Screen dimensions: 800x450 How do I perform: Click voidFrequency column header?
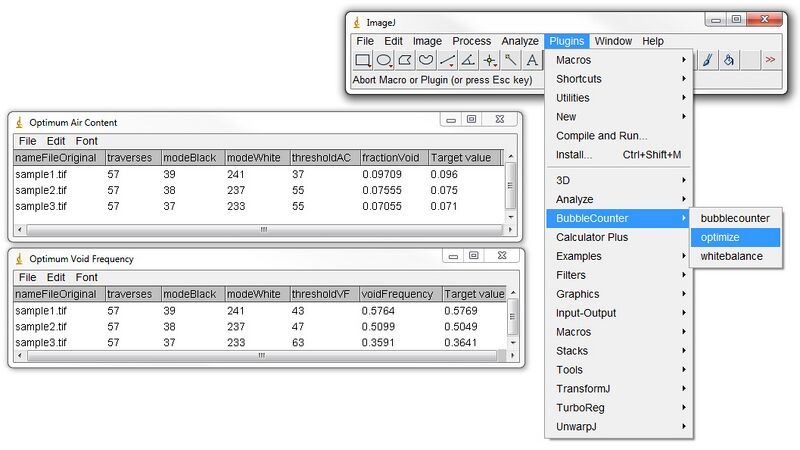401,294
